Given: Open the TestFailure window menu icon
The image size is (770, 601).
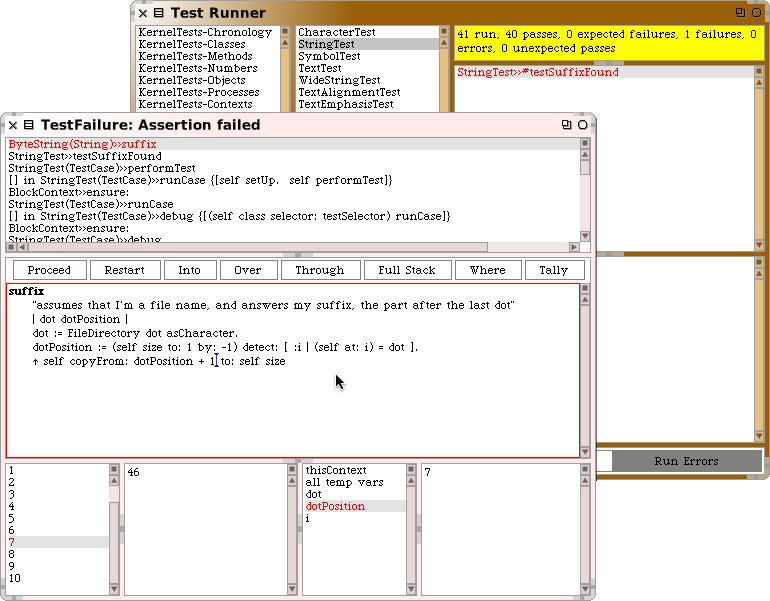Looking at the screenshot, I should coord(29,125).
